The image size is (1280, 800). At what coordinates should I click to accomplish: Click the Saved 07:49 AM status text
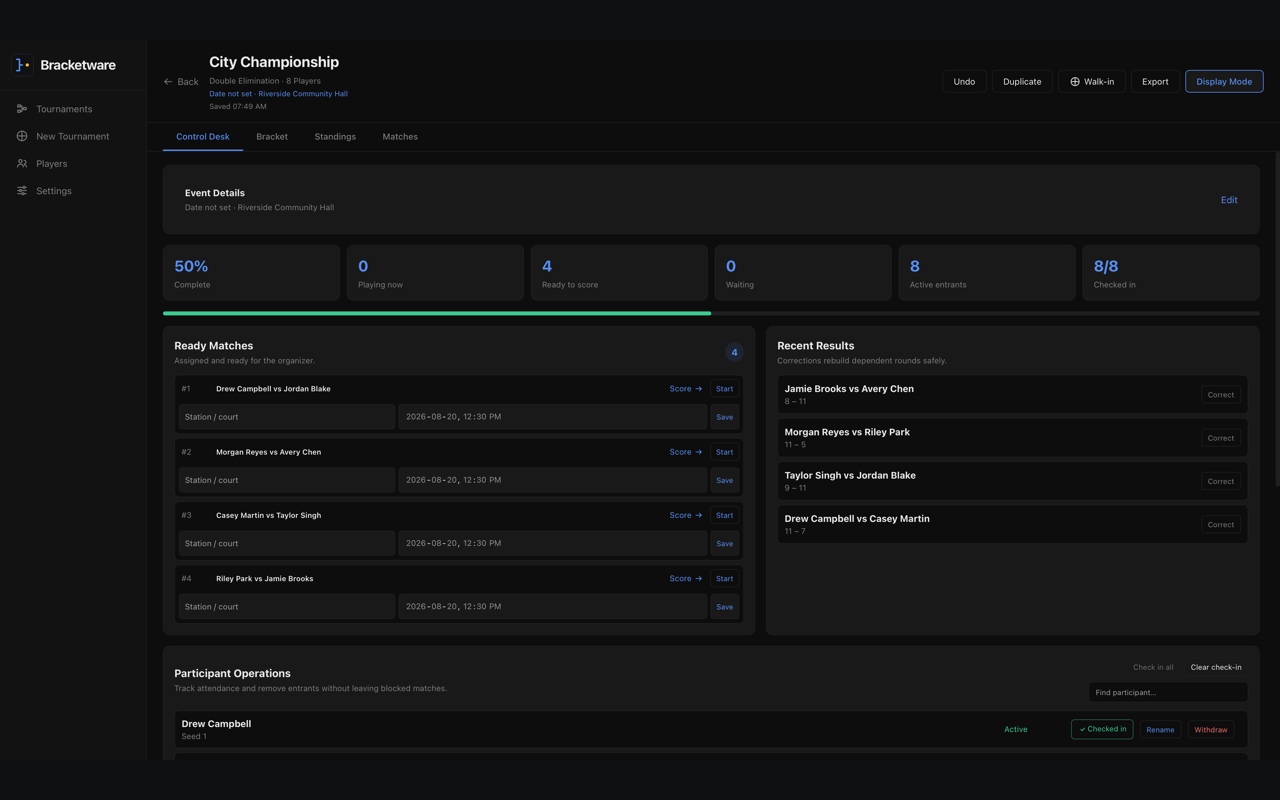tap(238, 106)
